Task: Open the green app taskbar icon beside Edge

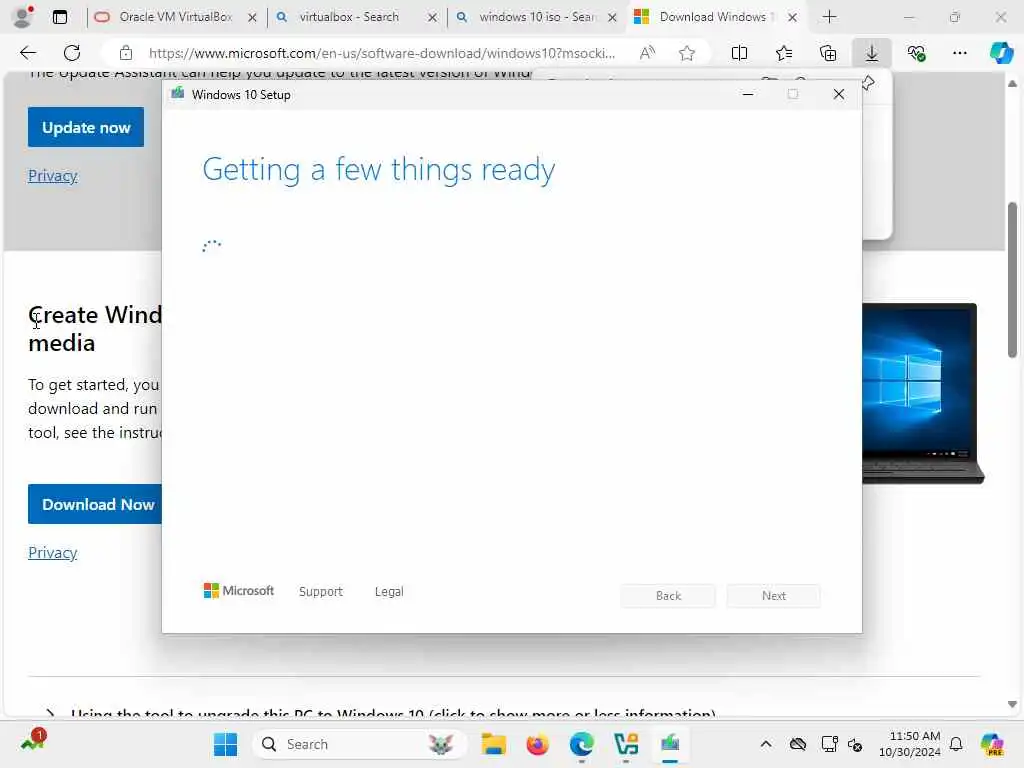Action: click(626, 744)
